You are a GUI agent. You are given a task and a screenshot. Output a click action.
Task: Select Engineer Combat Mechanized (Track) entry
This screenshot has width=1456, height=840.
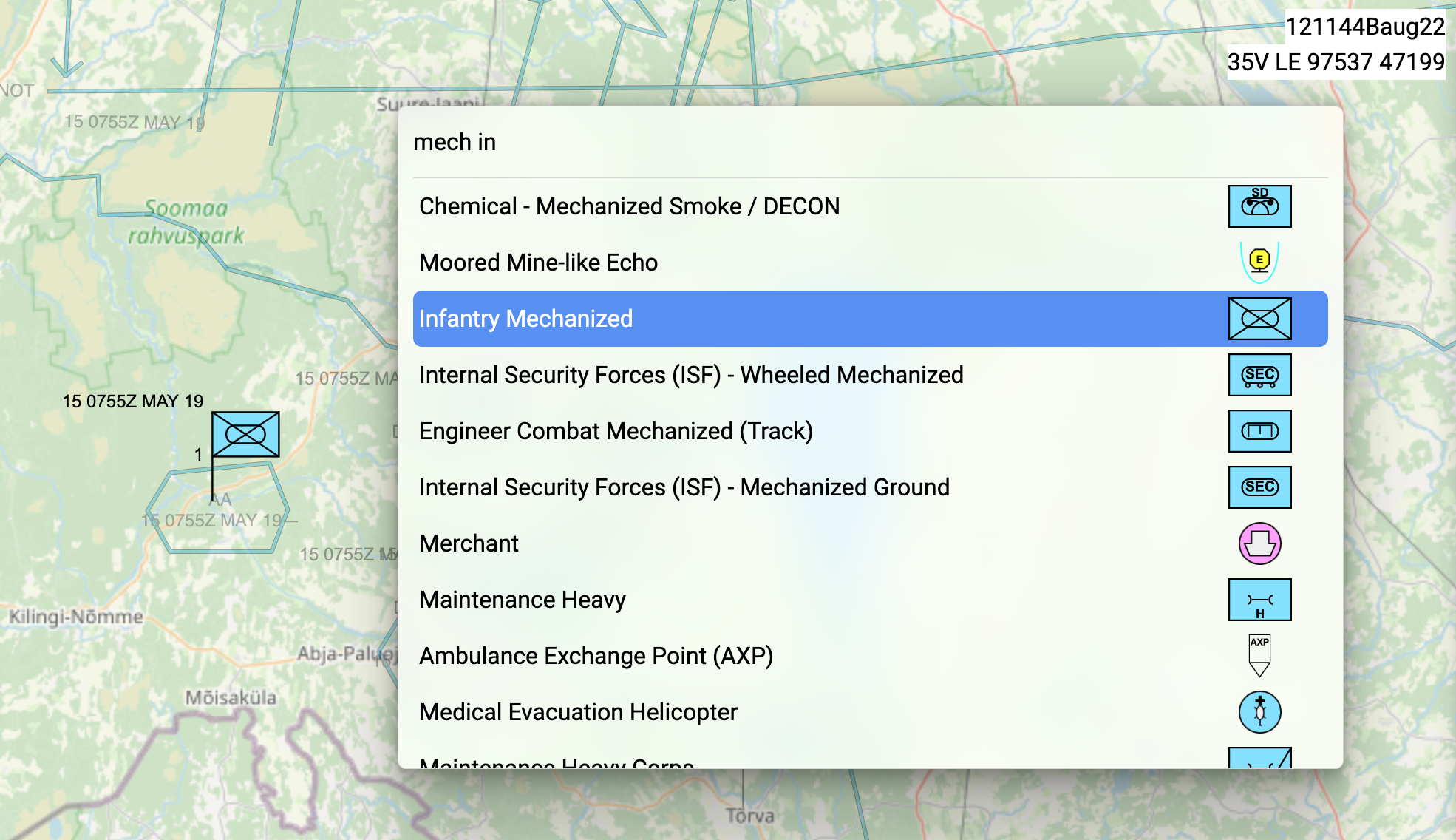(x=616, y=431)
